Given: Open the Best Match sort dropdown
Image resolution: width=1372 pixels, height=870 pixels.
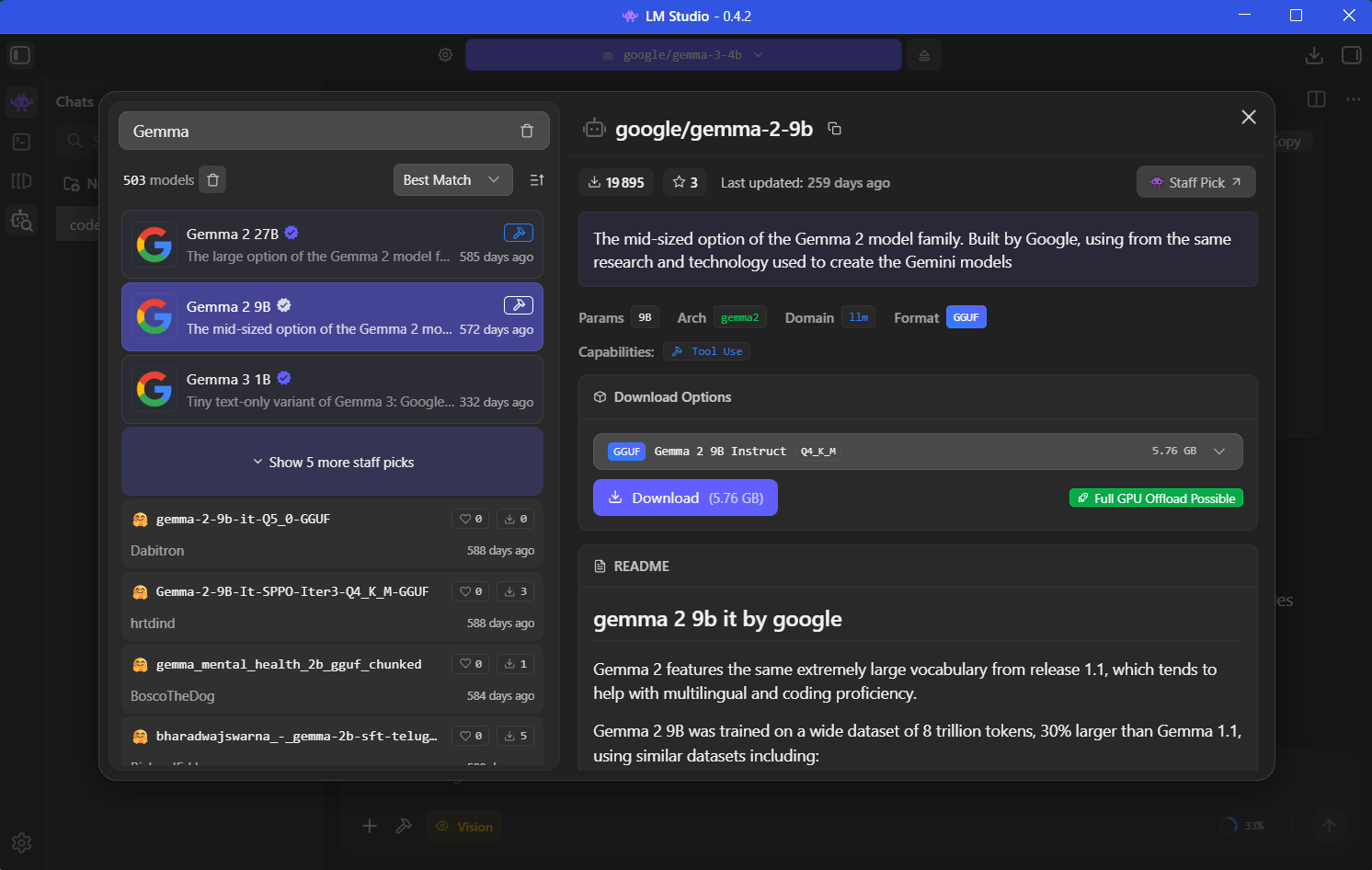Looking at the screenshot, I should tap(452, 179).
